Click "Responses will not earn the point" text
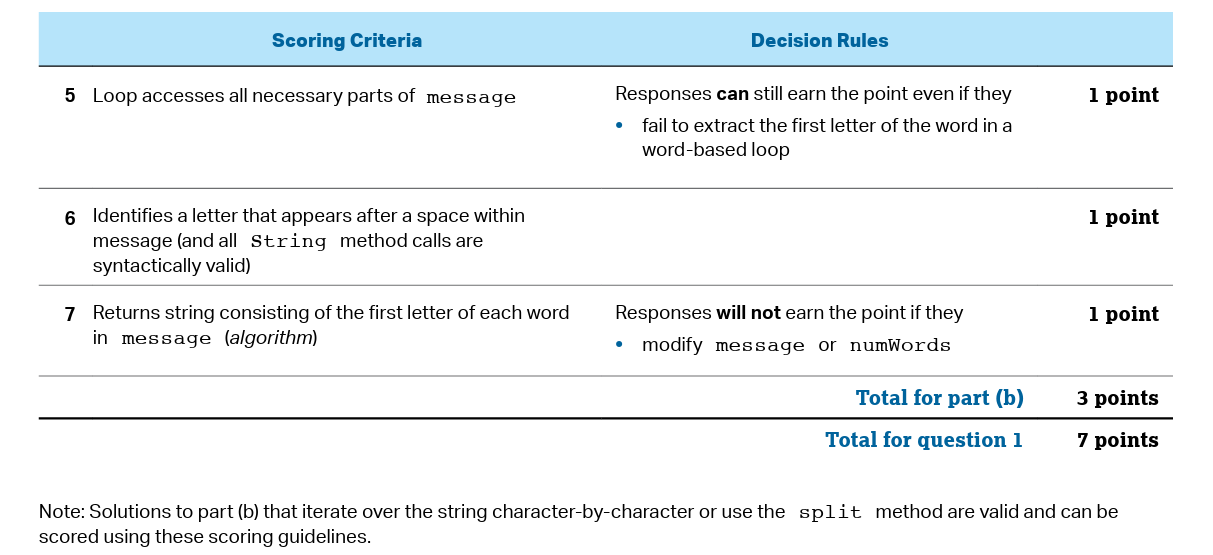The height and width of the screenshot is (555, 1213). 788,313
